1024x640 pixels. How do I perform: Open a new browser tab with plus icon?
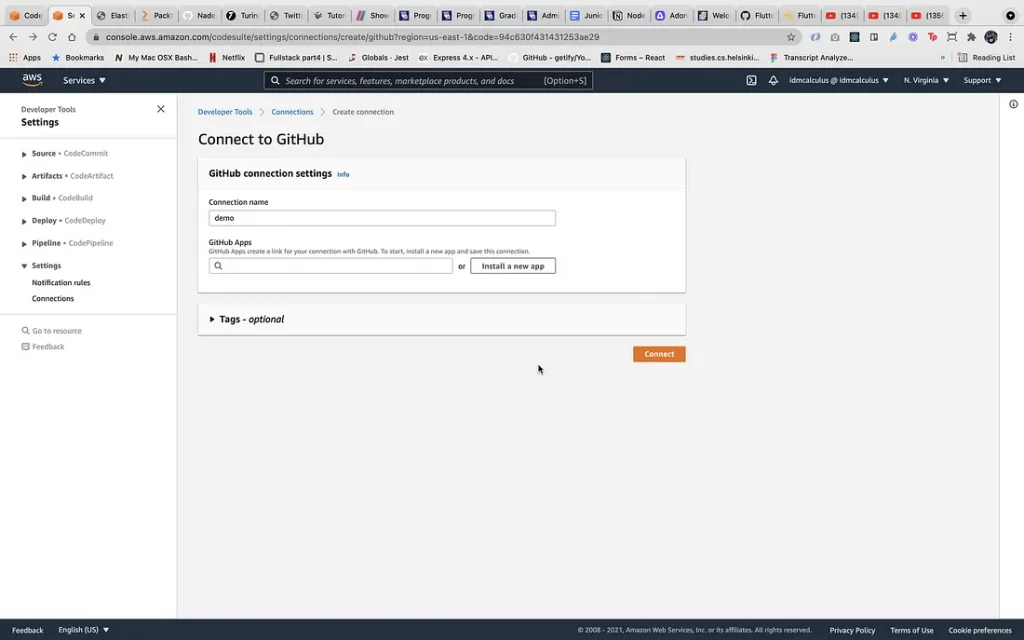click(x=963, y=16)
